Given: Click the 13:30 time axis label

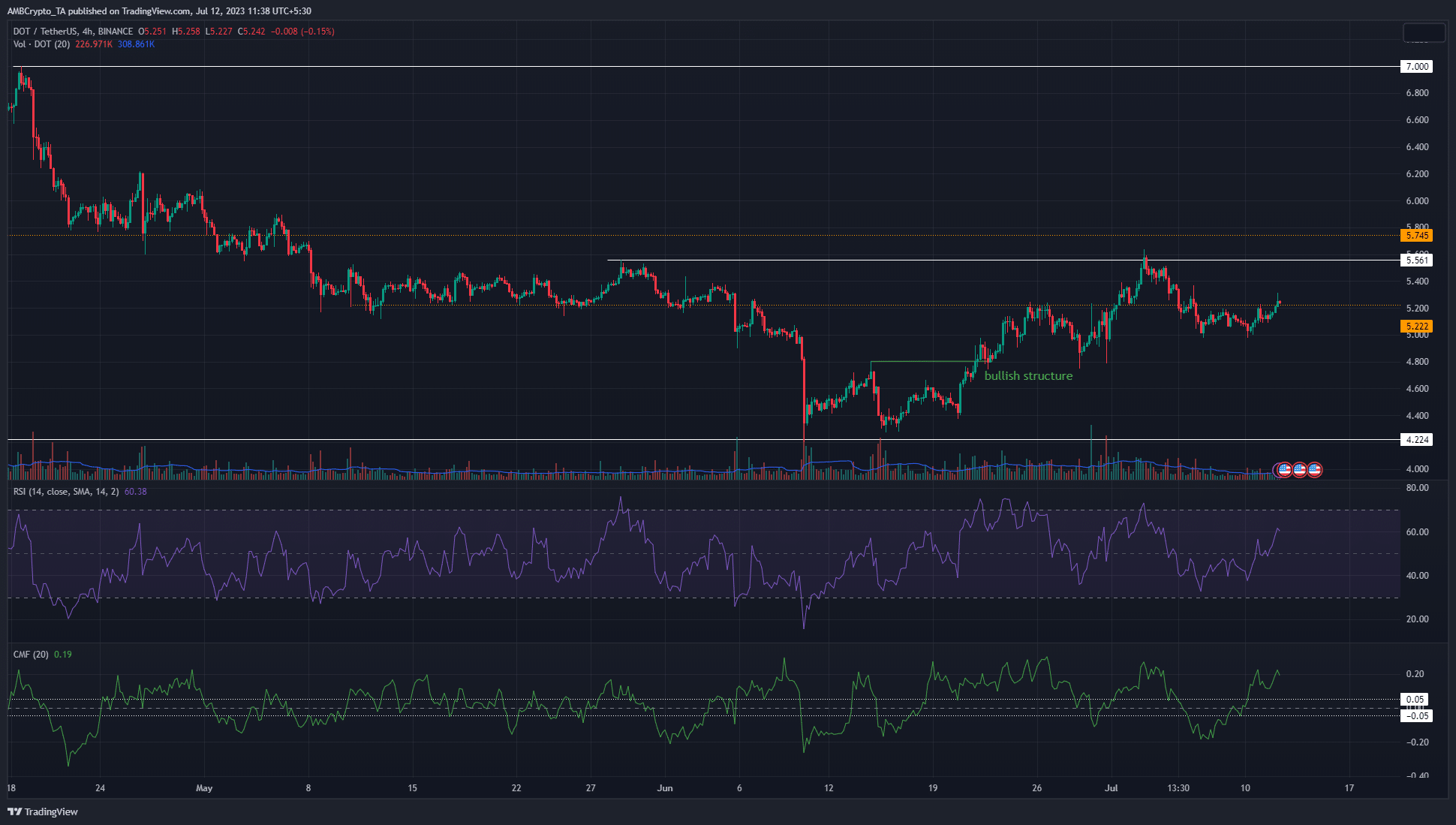Looking at the screenshot, I should [1178, 788].
